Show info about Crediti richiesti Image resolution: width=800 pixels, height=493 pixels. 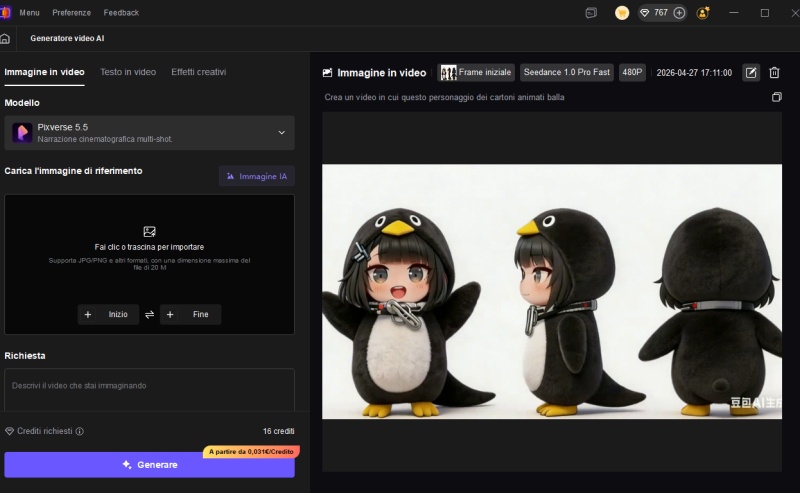tap(80, 431)
